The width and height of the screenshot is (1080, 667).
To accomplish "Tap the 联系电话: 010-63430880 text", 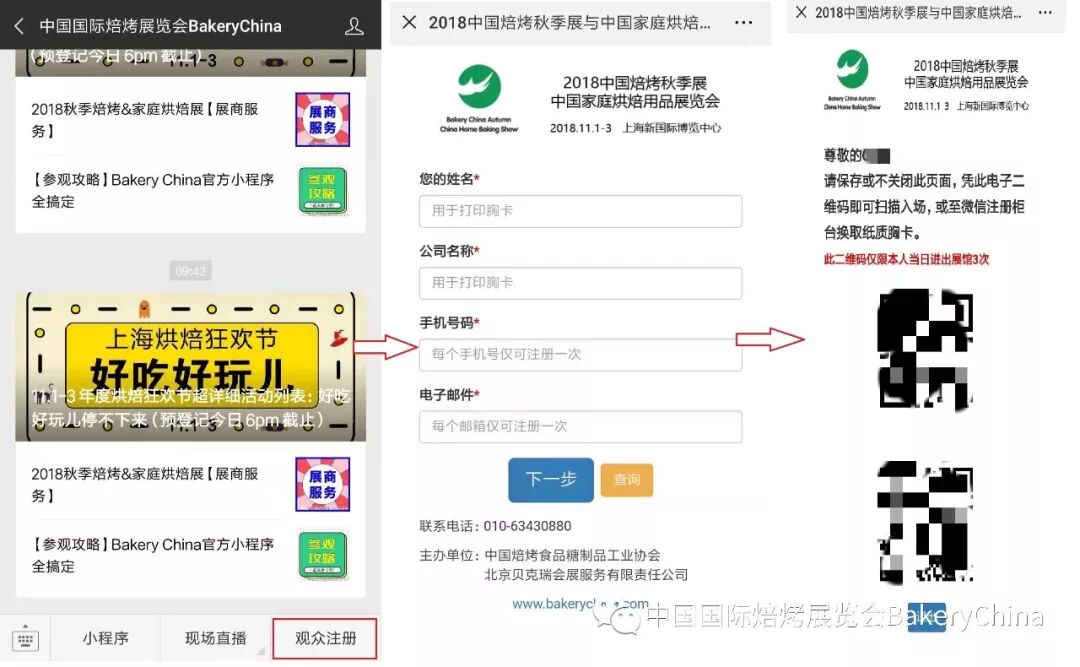I will tap(495, 526).
